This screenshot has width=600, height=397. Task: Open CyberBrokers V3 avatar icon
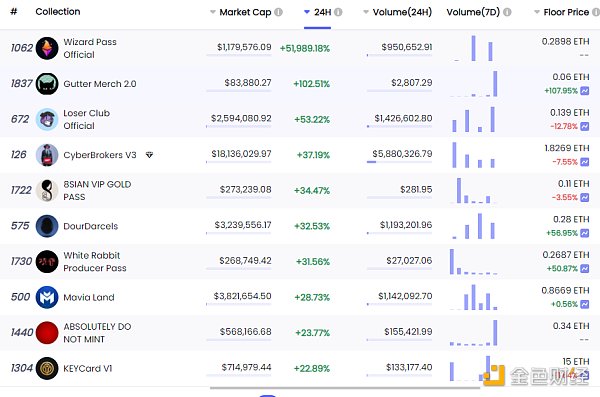click(47, 155)
